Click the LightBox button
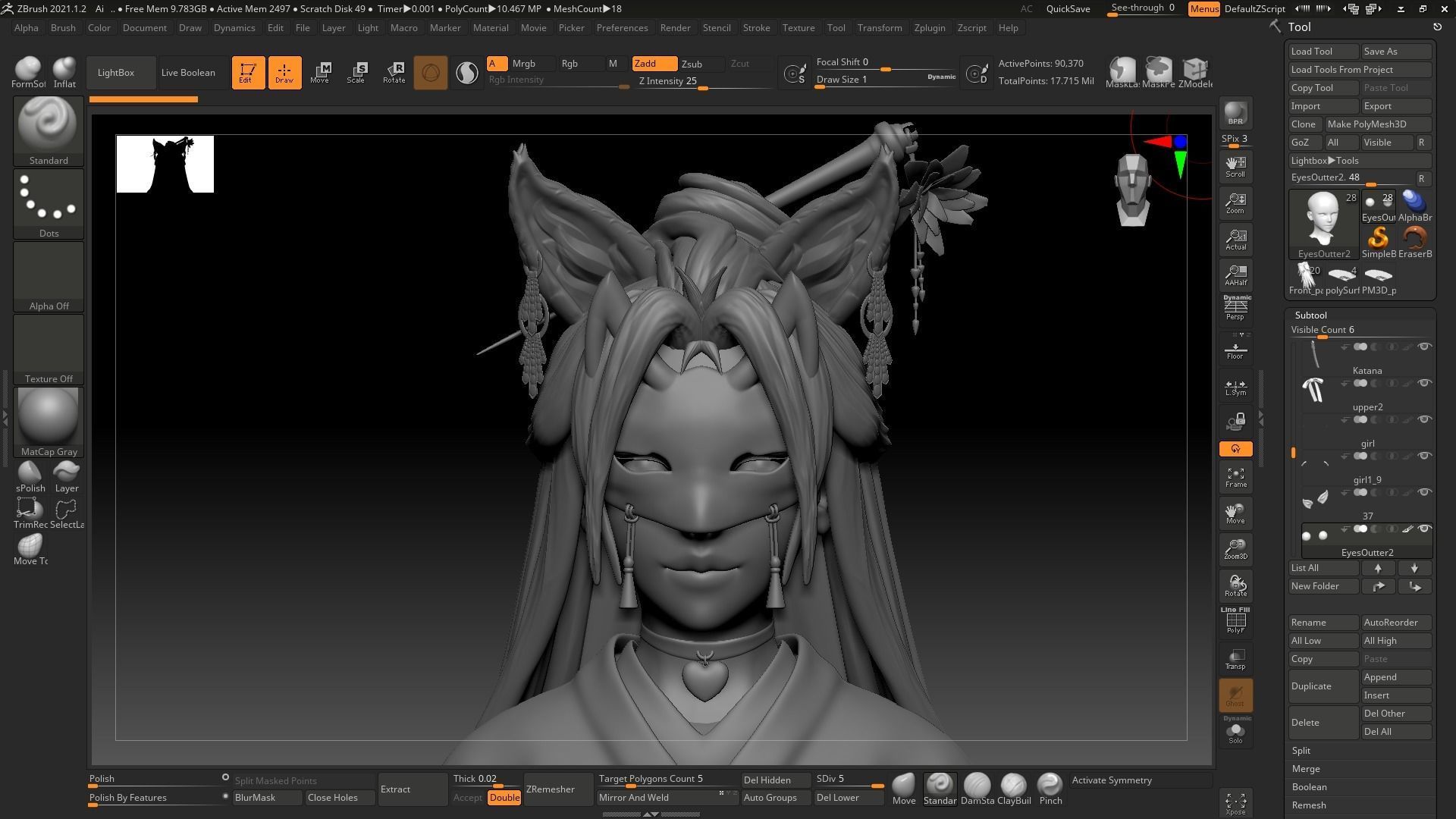The image size is (1456, 819). [x=121, y=73]
